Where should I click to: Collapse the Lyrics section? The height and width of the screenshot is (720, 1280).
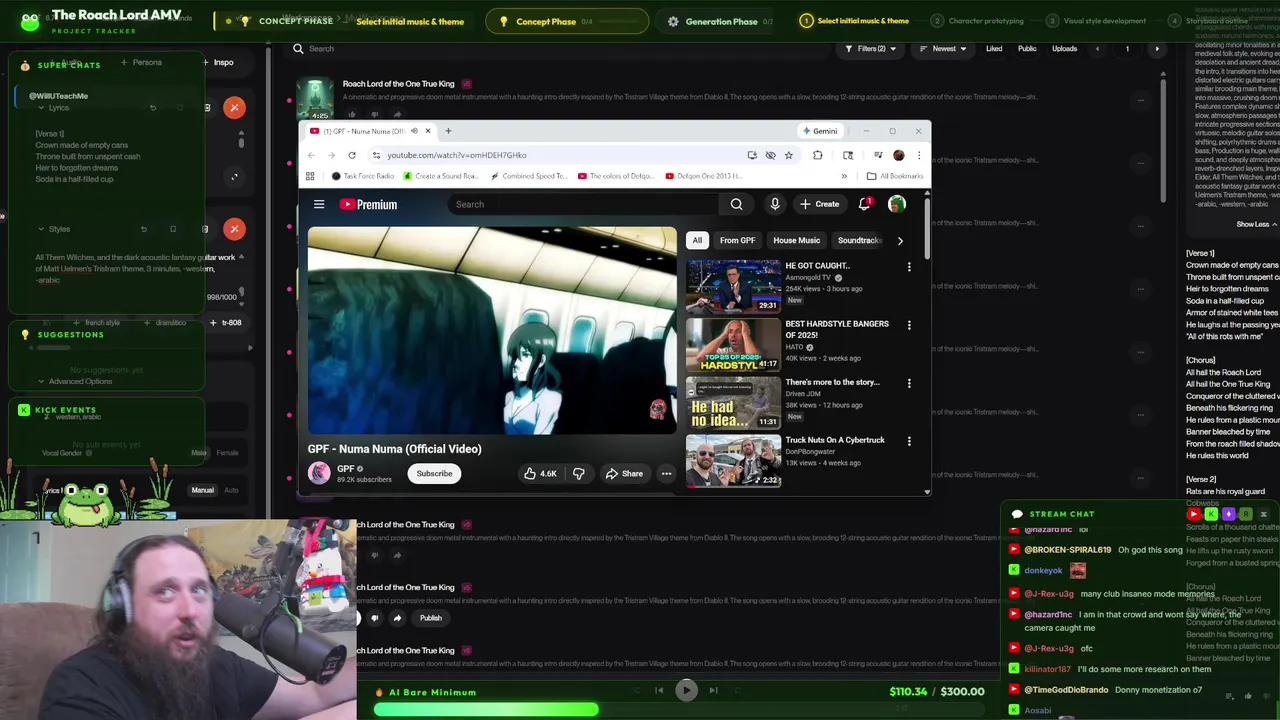tap(41, 107)
